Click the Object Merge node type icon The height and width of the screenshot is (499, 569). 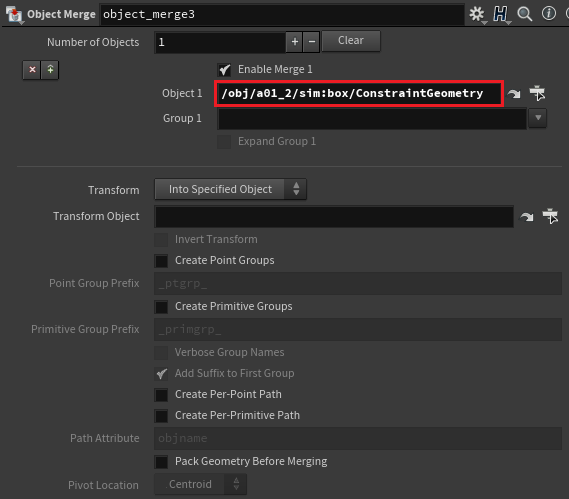coord(14,15)
